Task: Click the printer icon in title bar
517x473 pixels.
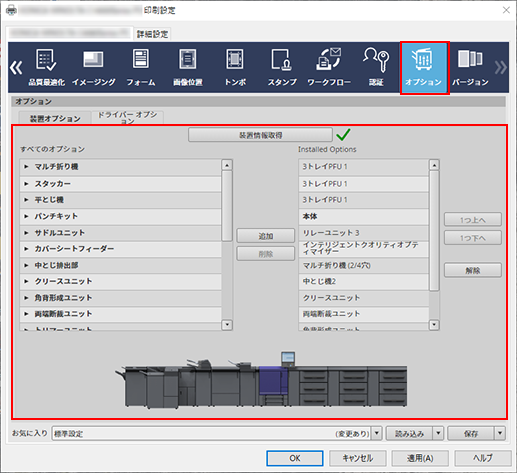Action: coord(11,10)
